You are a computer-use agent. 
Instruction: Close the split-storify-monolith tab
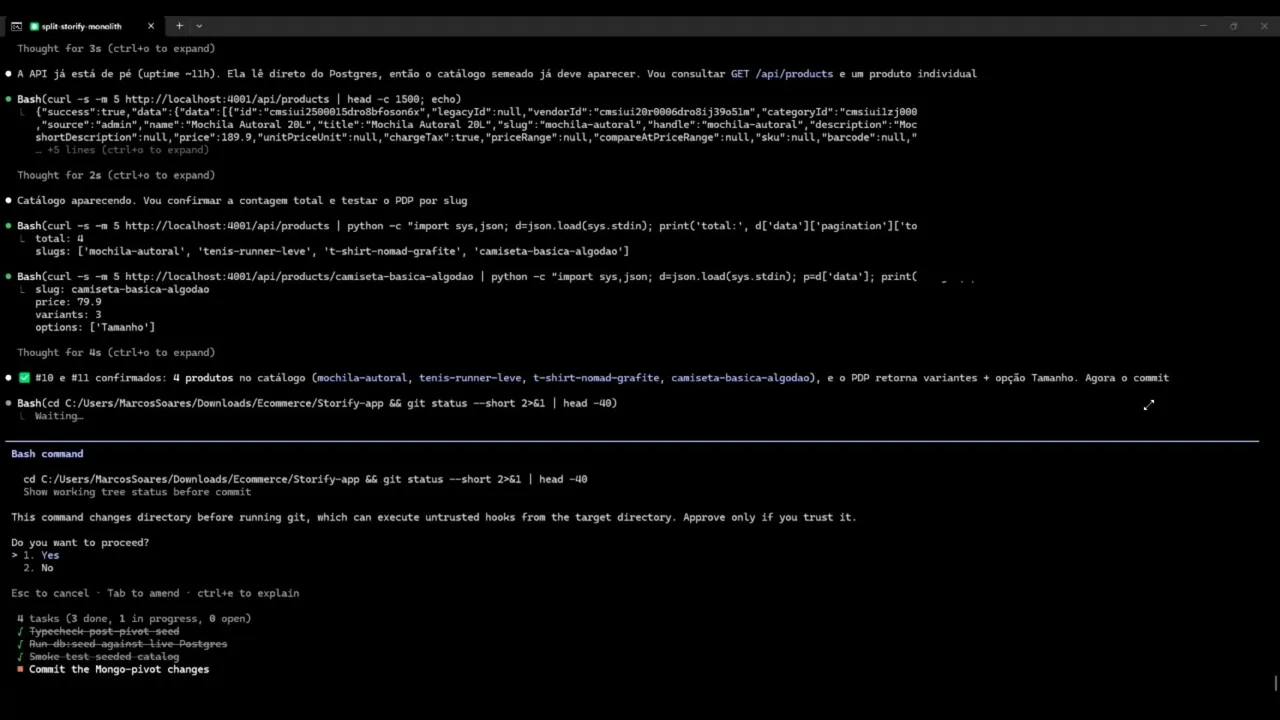click(151, 26)
